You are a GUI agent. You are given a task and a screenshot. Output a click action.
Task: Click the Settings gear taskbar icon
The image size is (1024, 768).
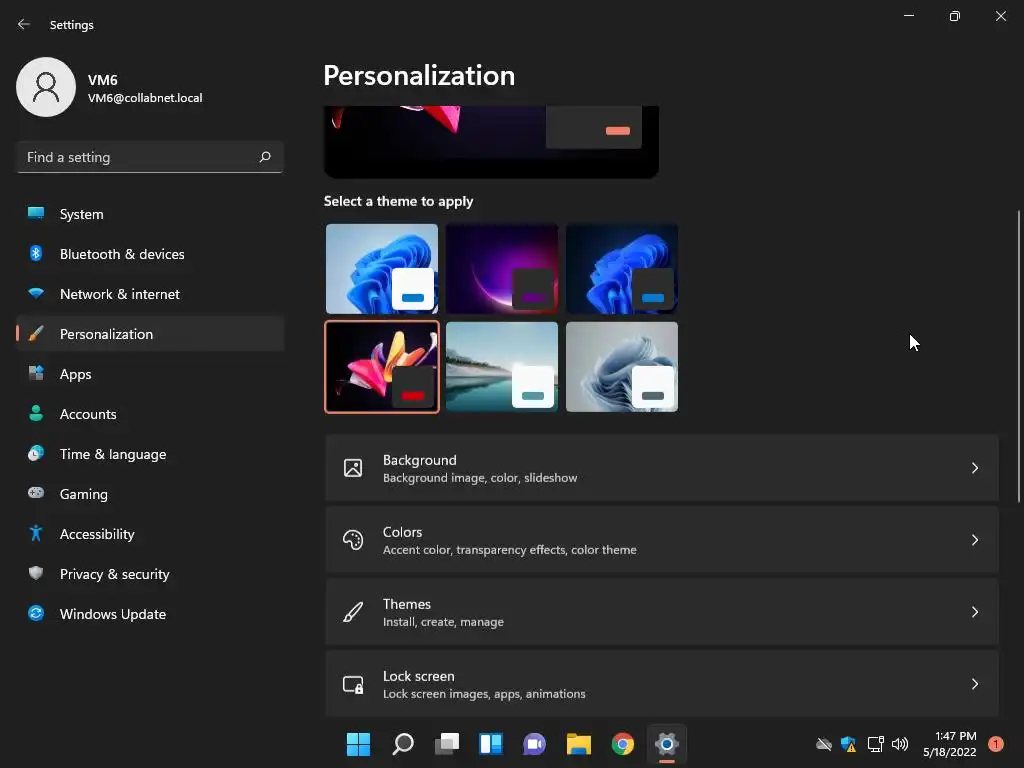(x=667, y=744)
